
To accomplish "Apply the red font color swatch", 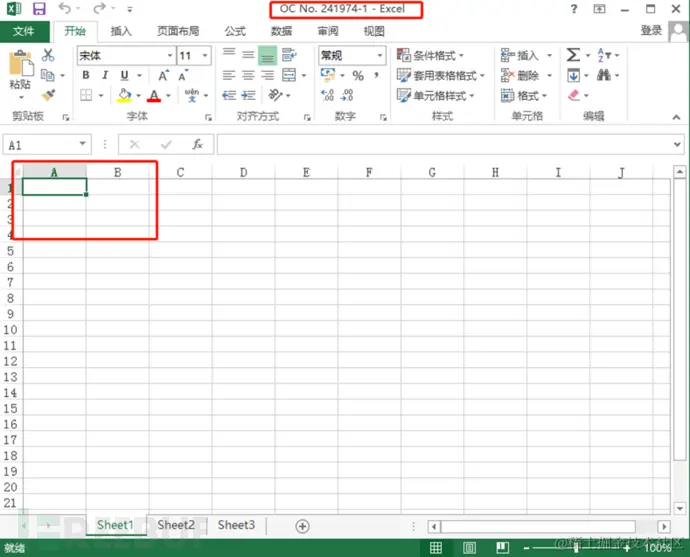I will click(154, 95).
